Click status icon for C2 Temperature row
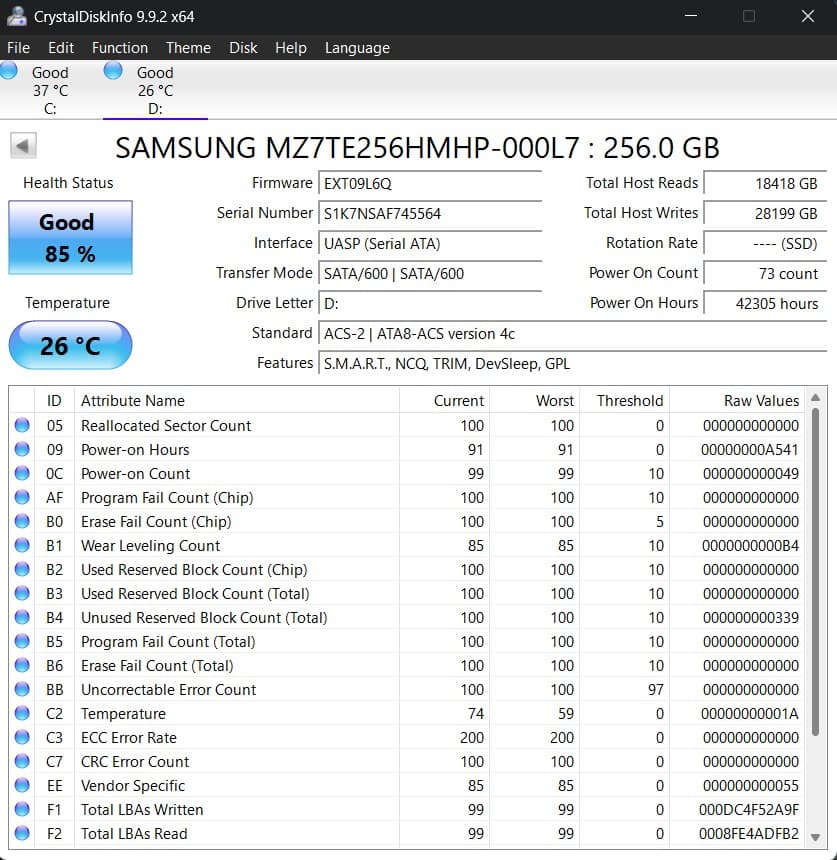Screen dimensions: 837x860 [x=22, y=713]
